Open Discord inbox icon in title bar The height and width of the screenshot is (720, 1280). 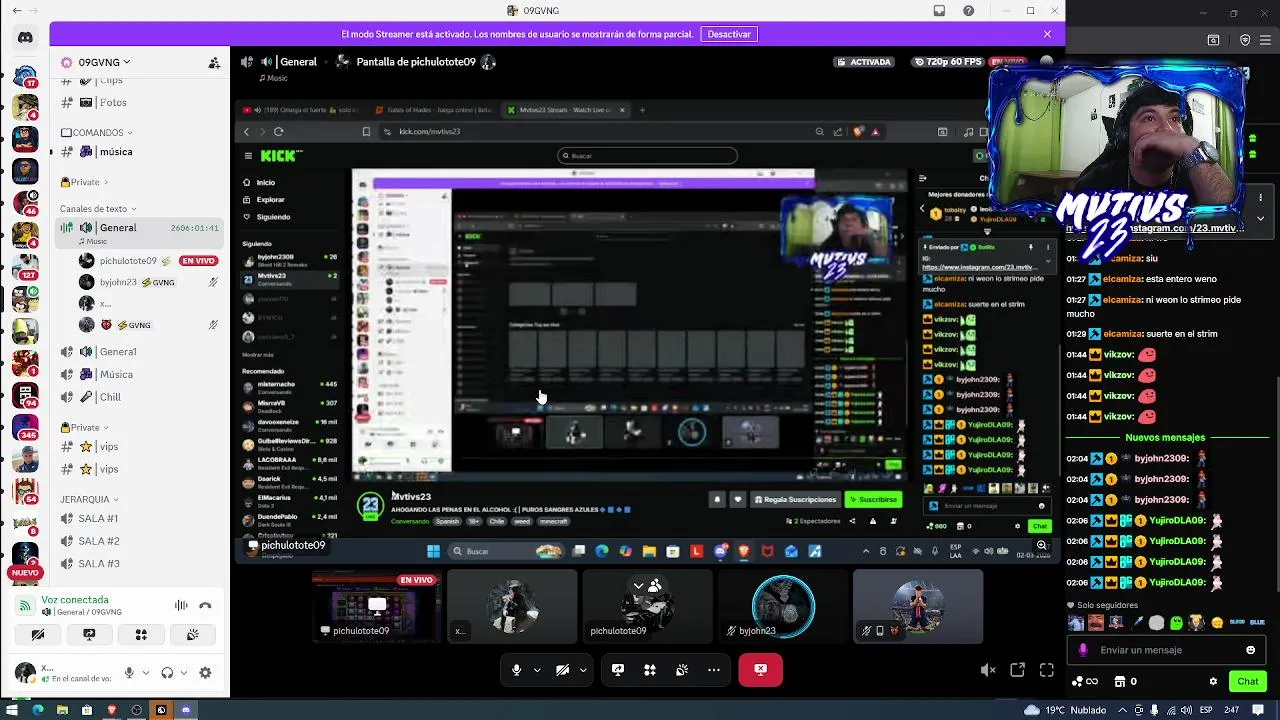pos(939,10)
